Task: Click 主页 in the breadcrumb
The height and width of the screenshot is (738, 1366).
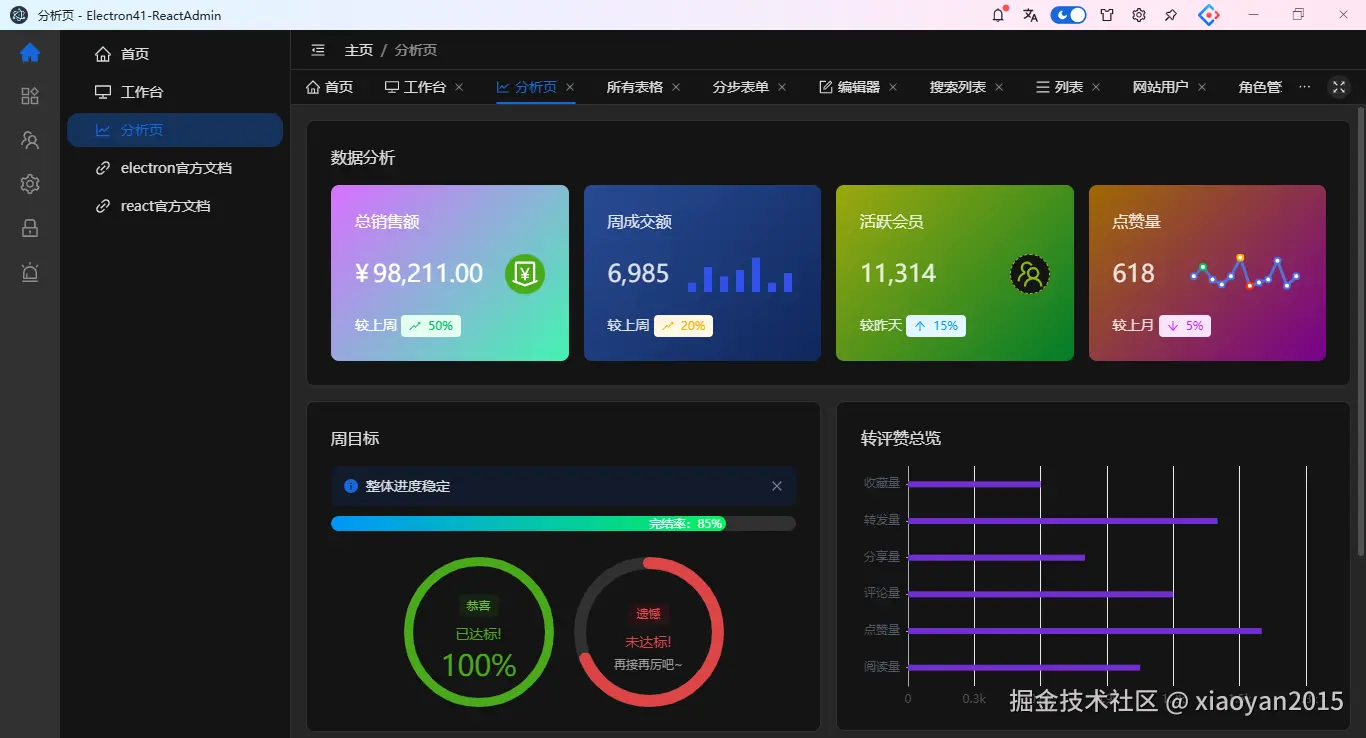Action: coord(359,50)
